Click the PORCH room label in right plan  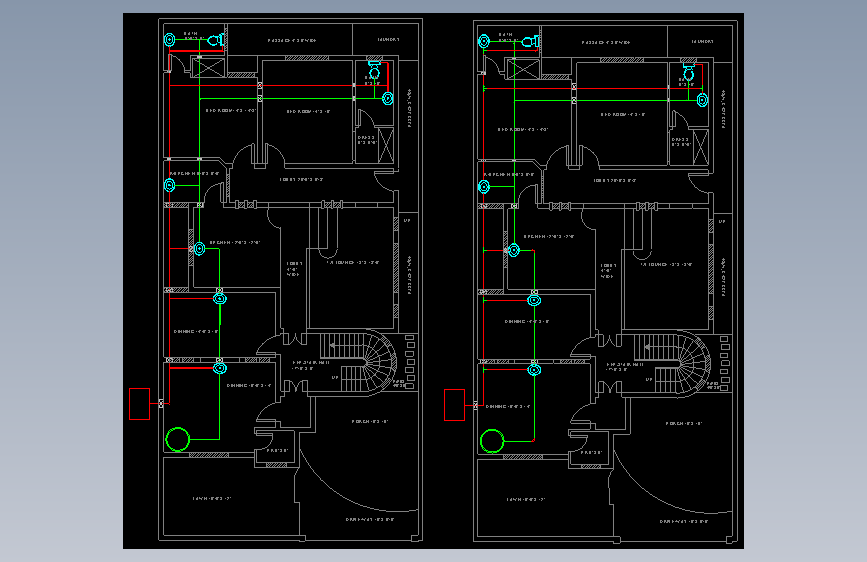(x=684, y=423)
